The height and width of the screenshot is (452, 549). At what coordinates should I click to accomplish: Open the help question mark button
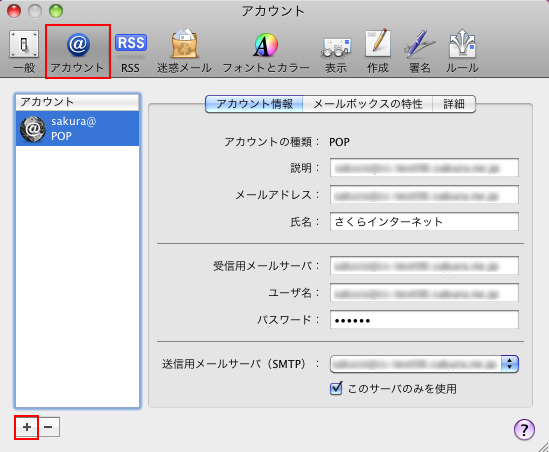point(524,429)
